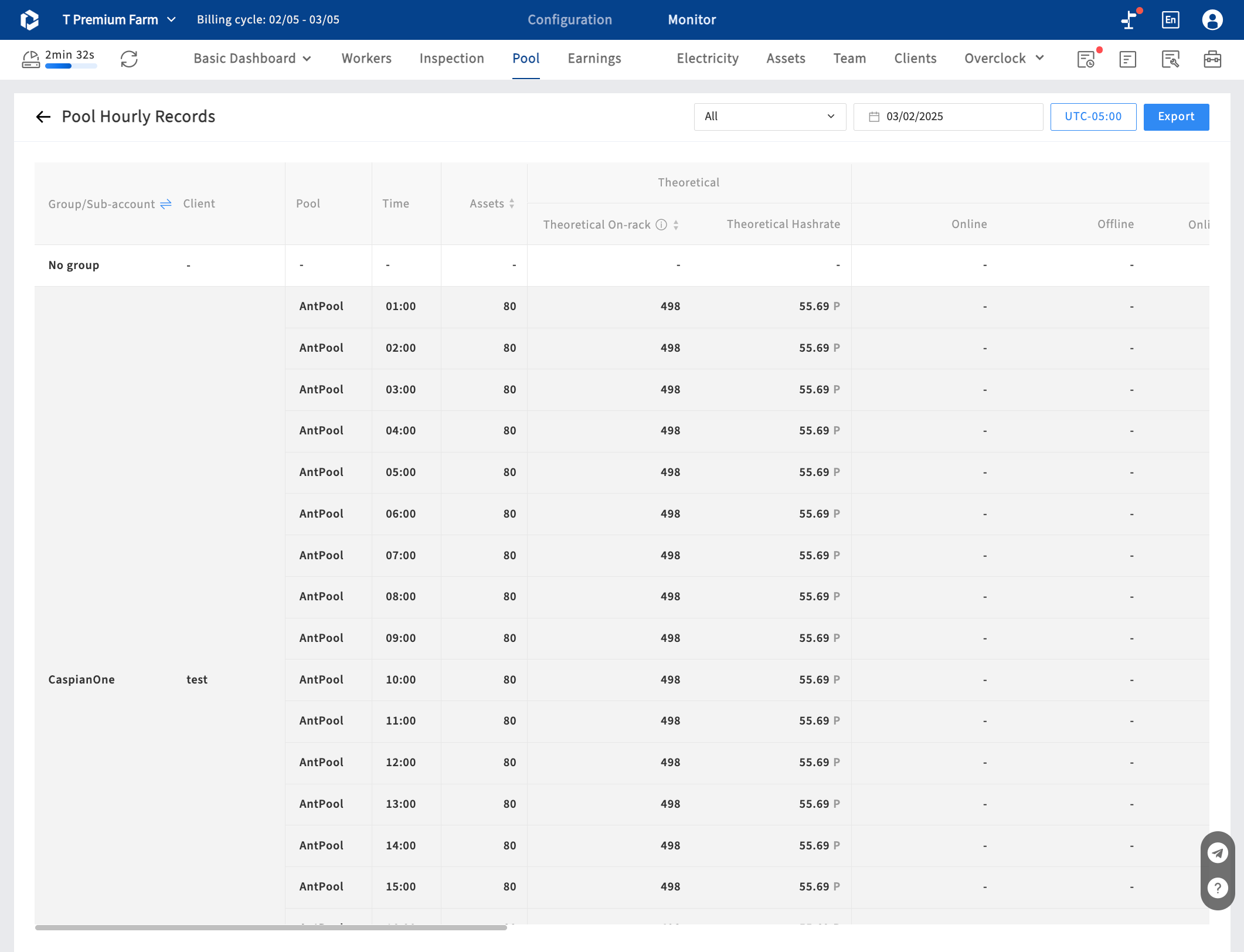Open the help question mark button

pos(1218,888)
